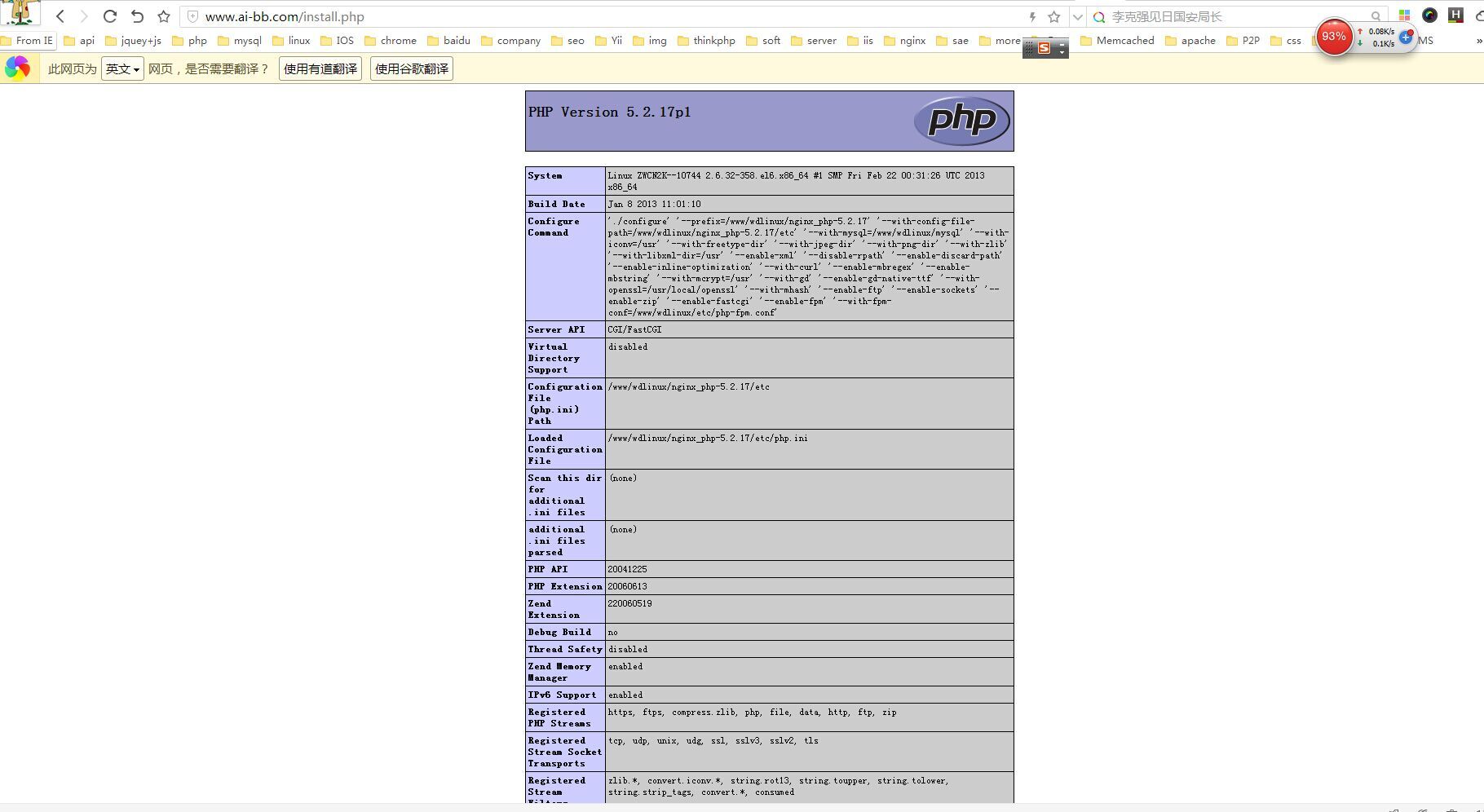Click the colorful translation pinwheel logo
Image resolution: width=1484 pixels, height=812 pixels.
click(17, 68)
